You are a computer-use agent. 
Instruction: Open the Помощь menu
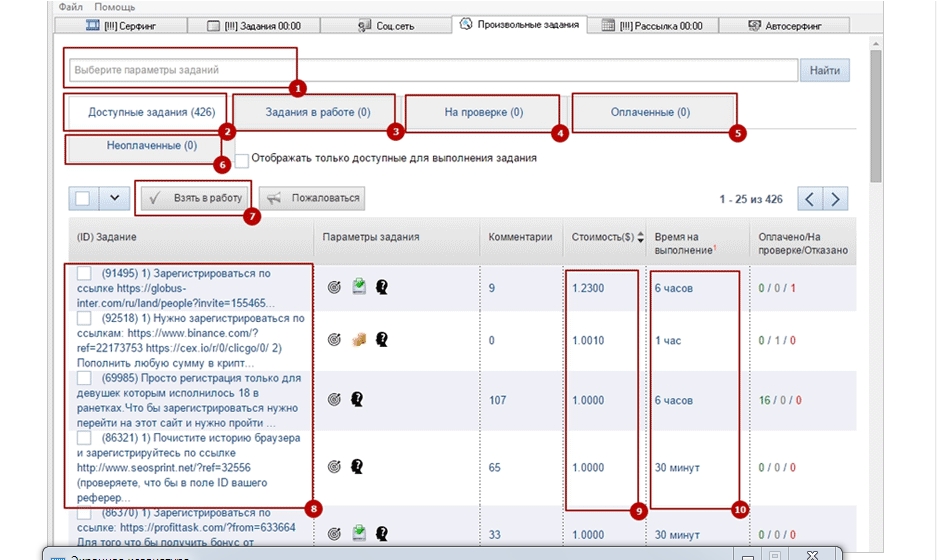(x=115, y=7)
